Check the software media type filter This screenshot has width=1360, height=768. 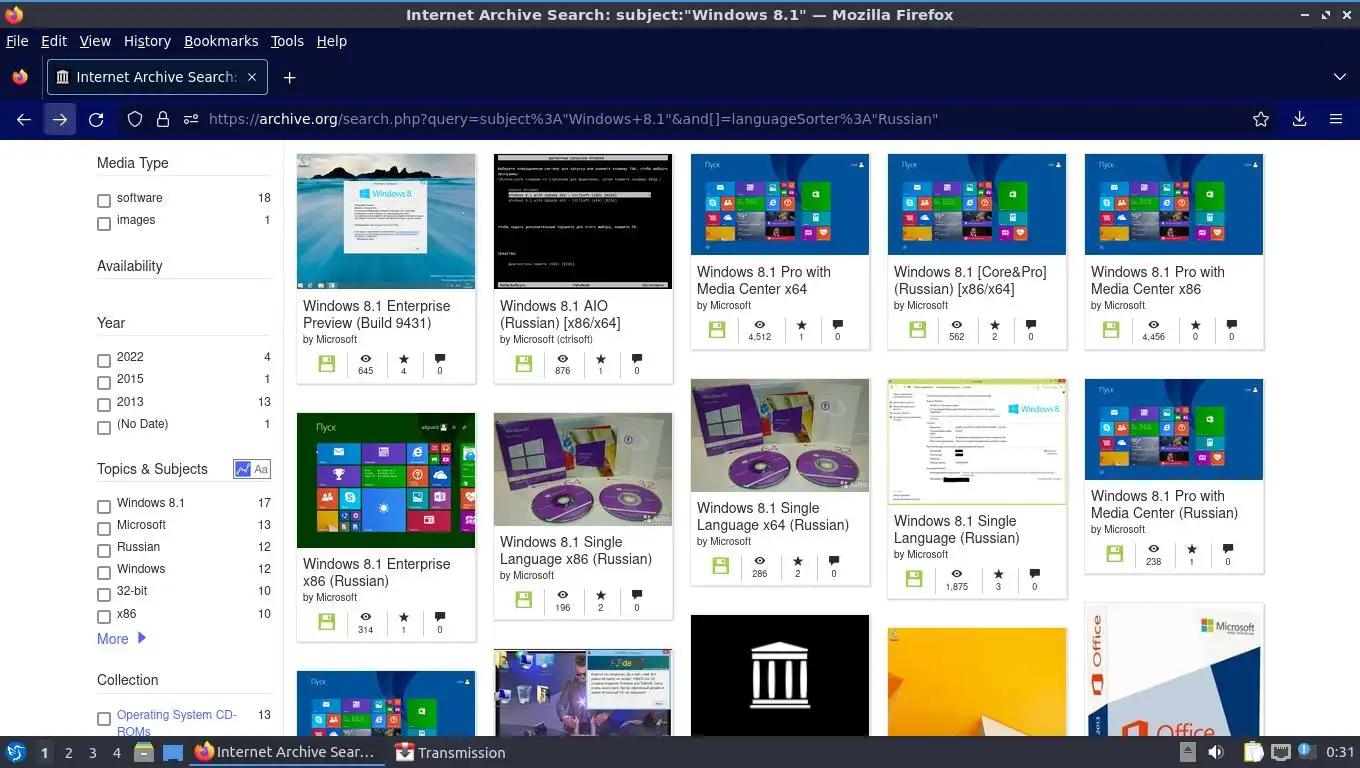click(103, 200)
